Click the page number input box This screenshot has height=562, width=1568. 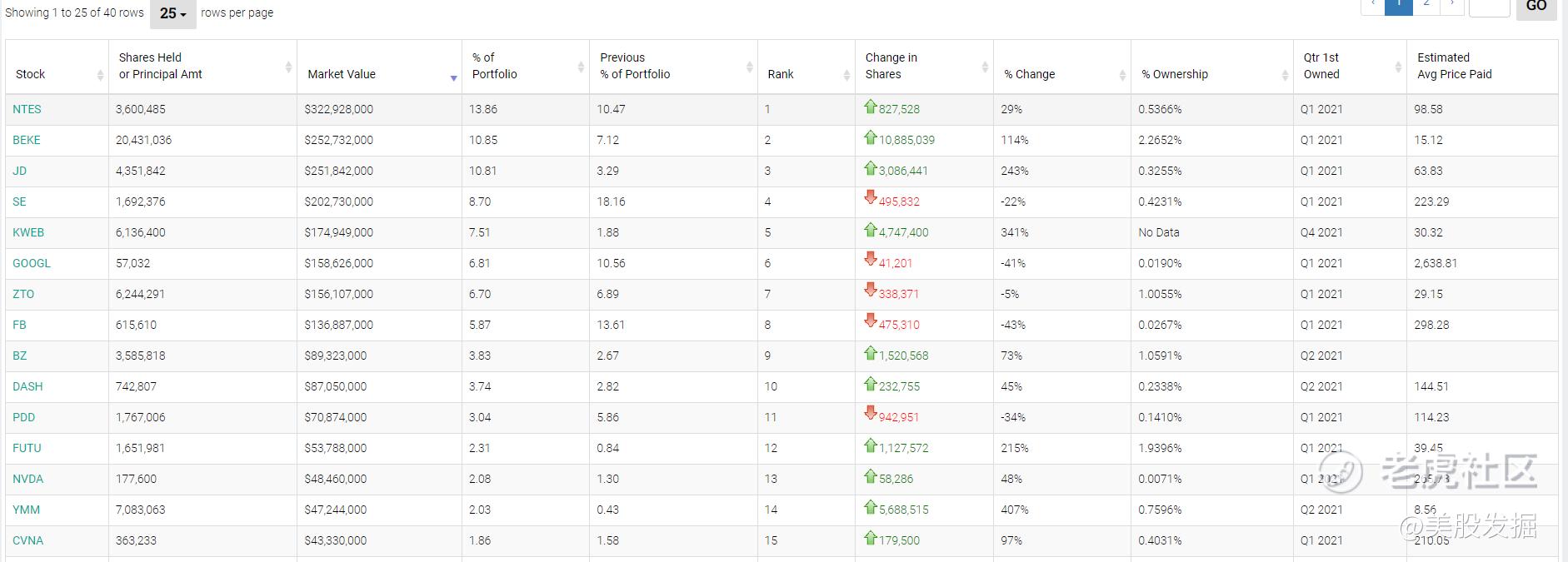1488,7
